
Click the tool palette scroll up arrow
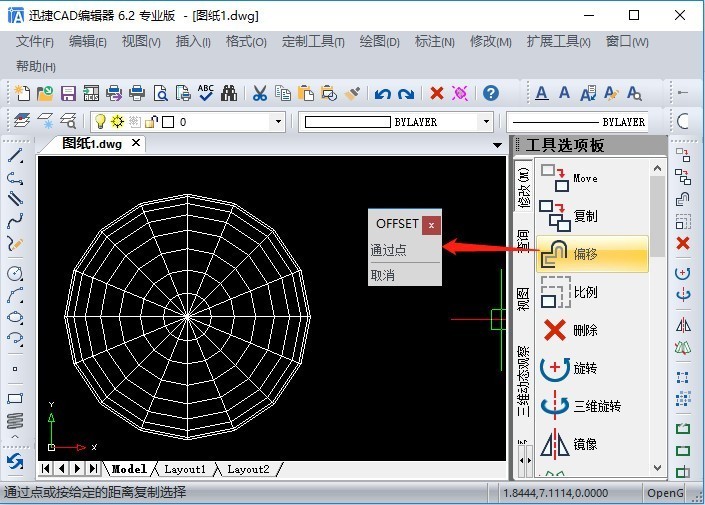tap(657, 169)
